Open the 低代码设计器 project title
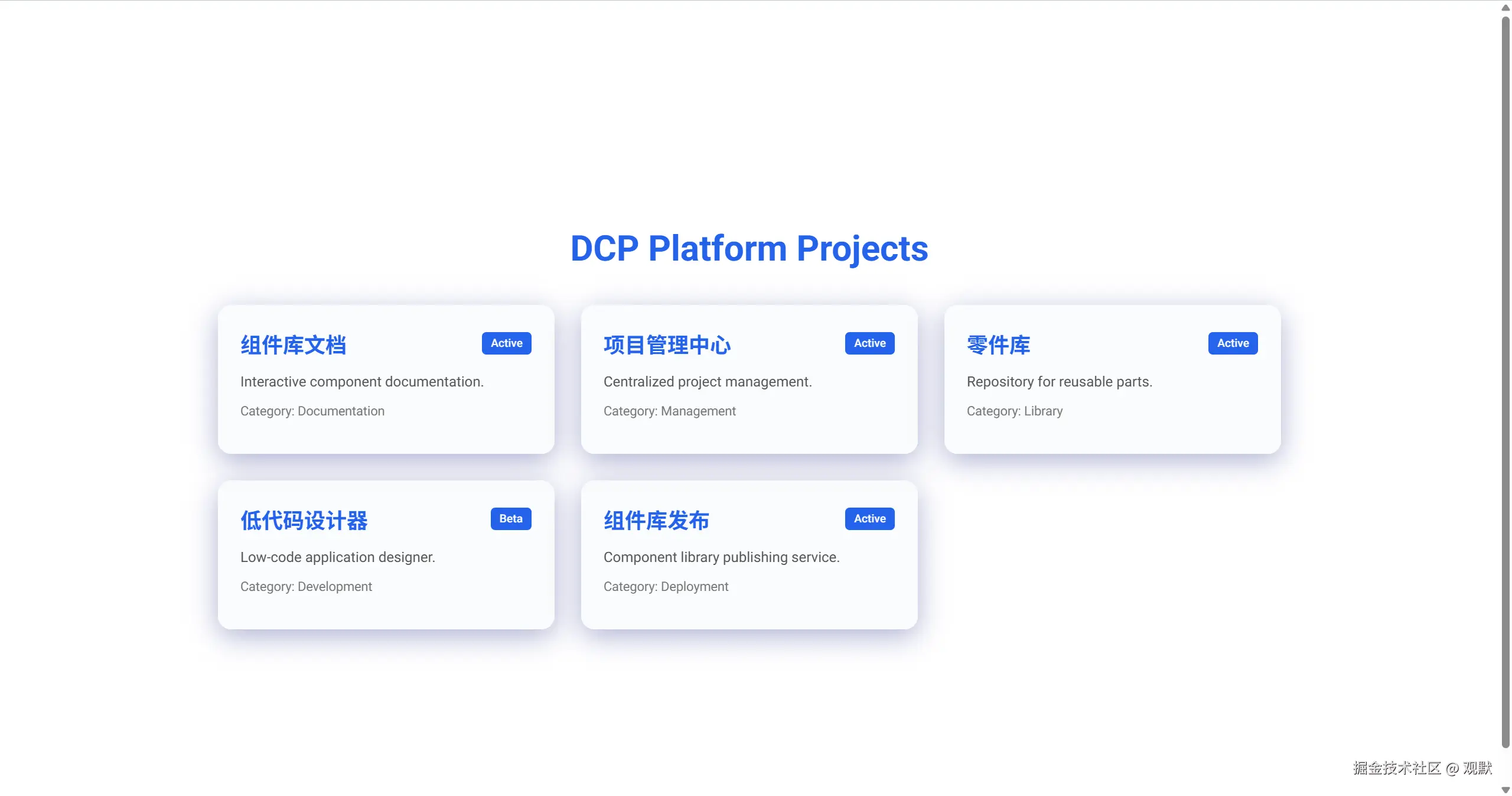The width and height of the screenshot is (1512, 796). [x=304, y=521]
